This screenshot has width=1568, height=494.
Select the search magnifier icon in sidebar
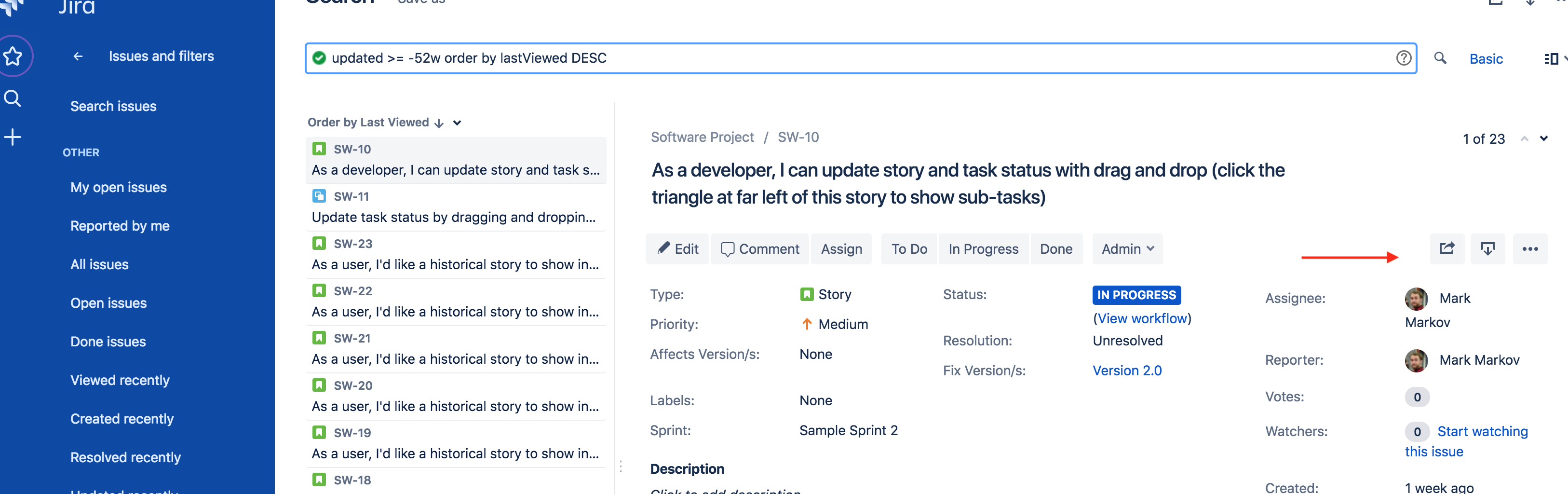pos(13,97)
